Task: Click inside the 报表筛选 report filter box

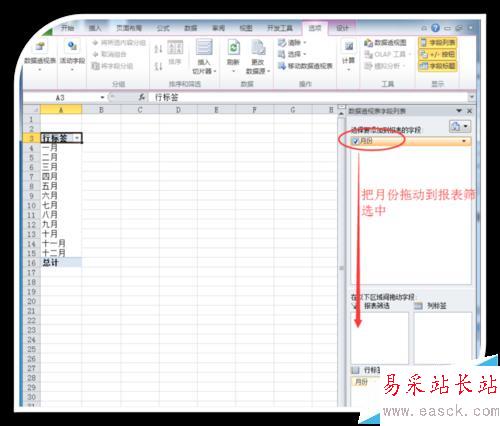Action: [x=379, y=338]
